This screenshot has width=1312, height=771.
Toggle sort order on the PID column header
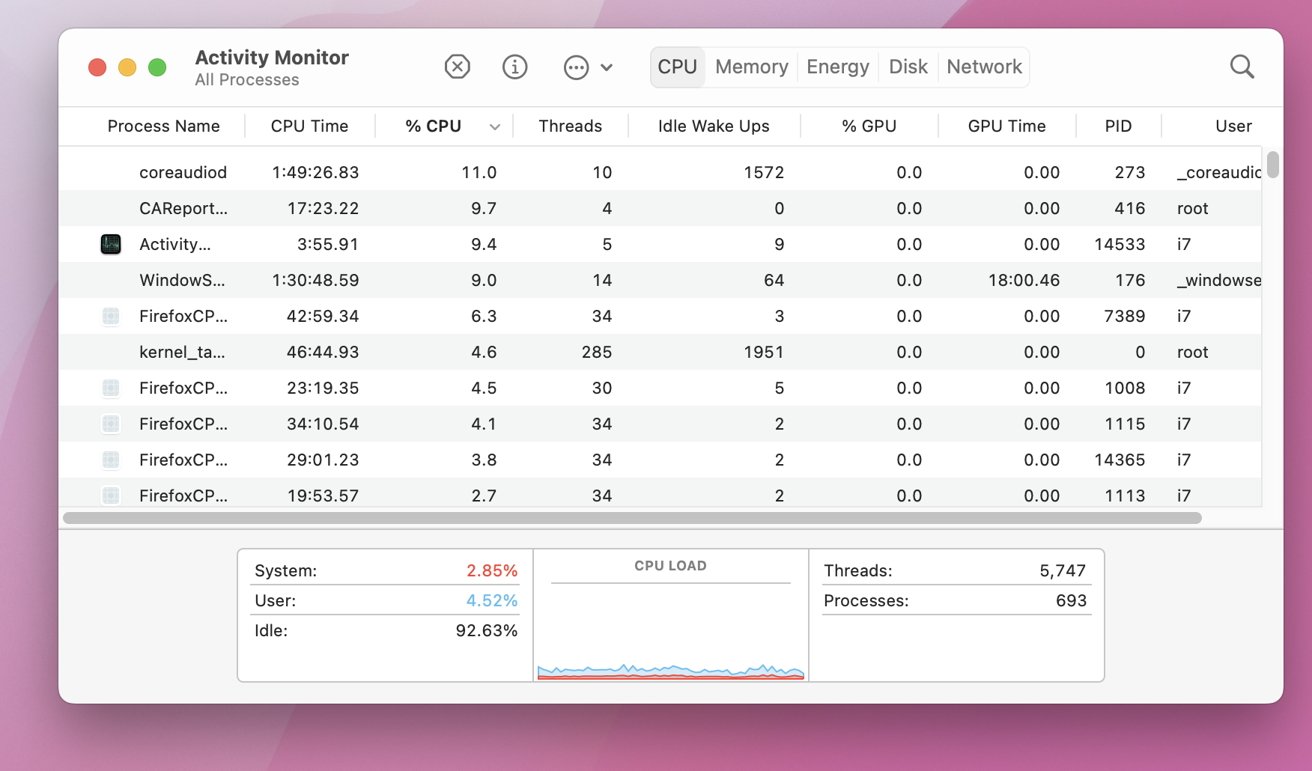(1118, 126)
